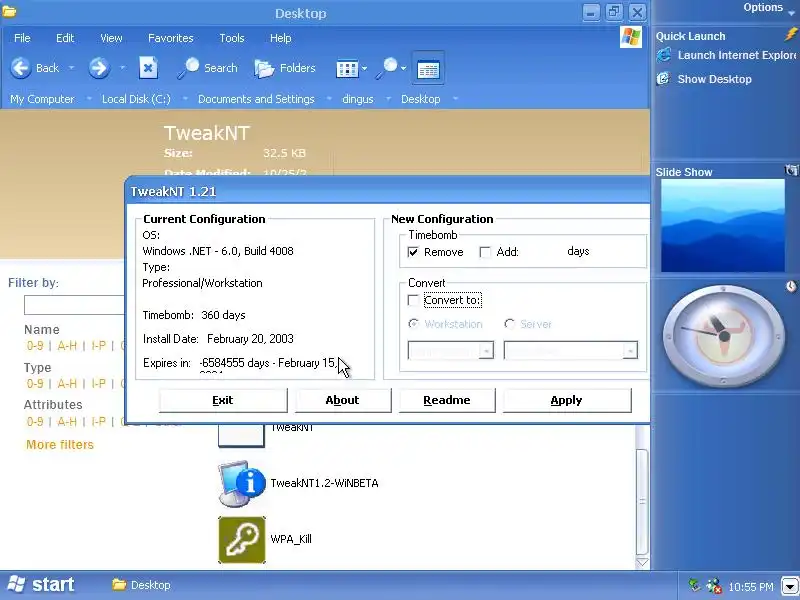
Task: Click the 10:55 PM taskbar clock
Action: 751,587
